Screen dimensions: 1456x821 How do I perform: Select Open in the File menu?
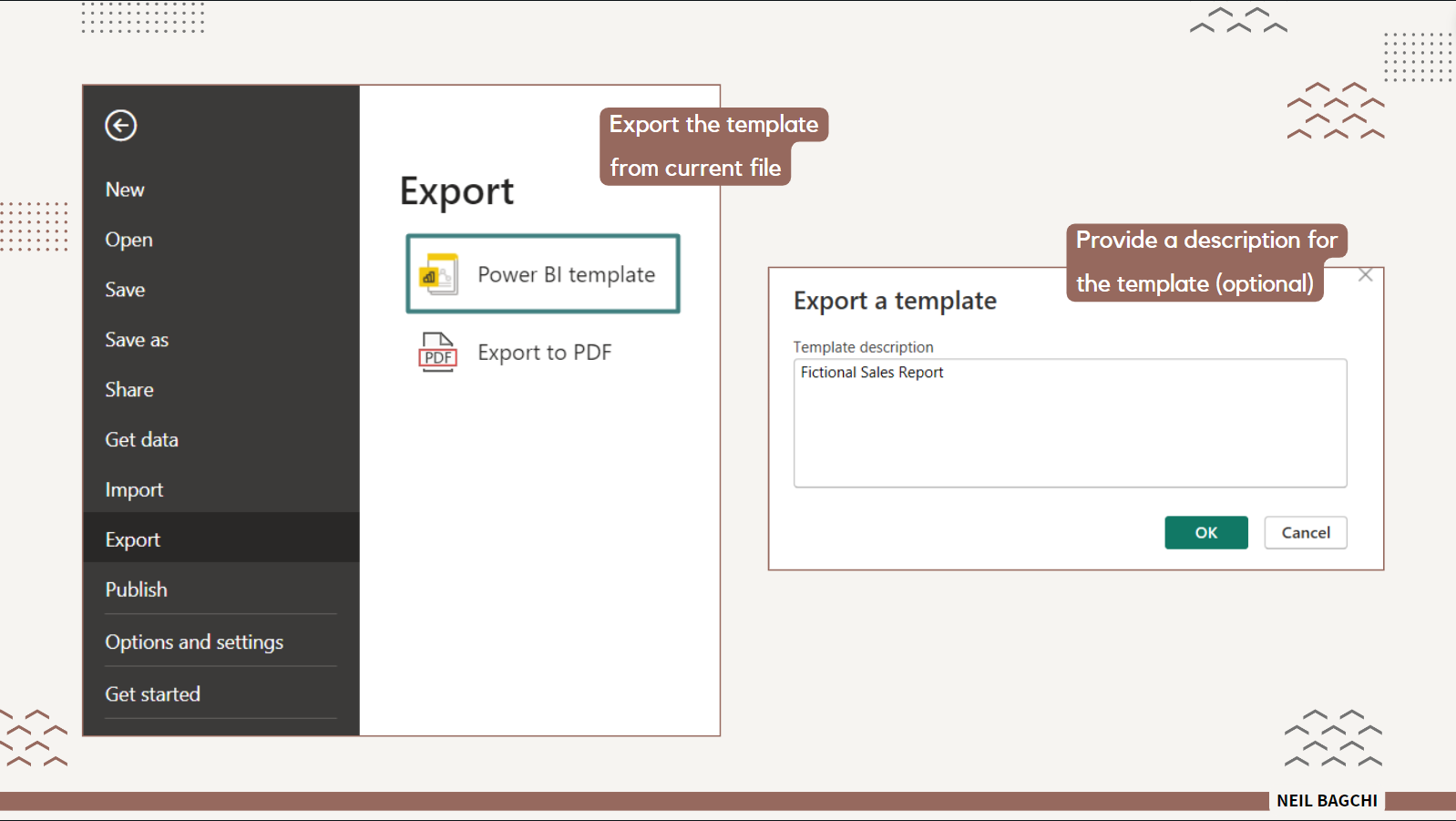(x=221, y=240)
